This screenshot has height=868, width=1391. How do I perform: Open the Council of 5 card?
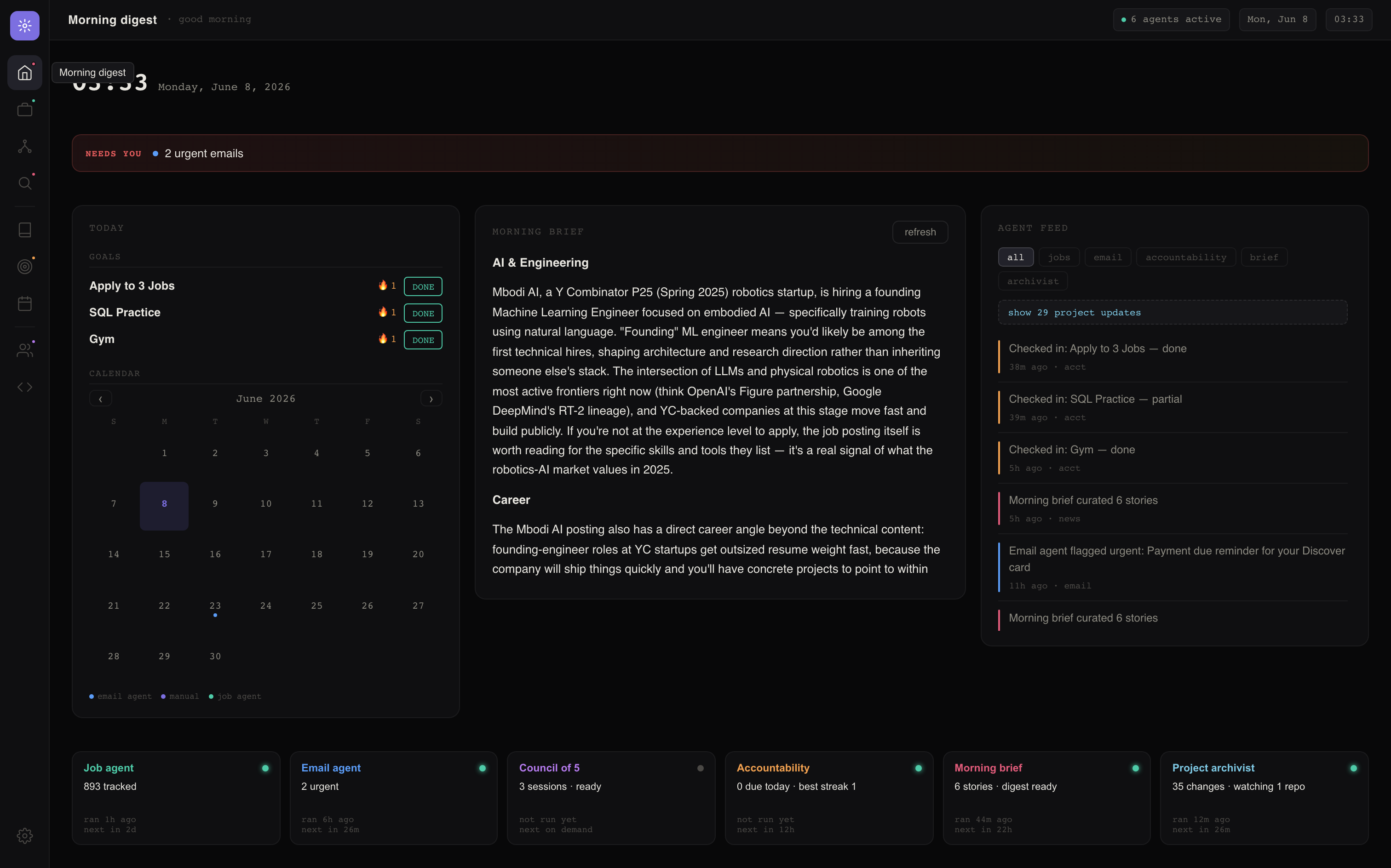[x=611, y=798]
